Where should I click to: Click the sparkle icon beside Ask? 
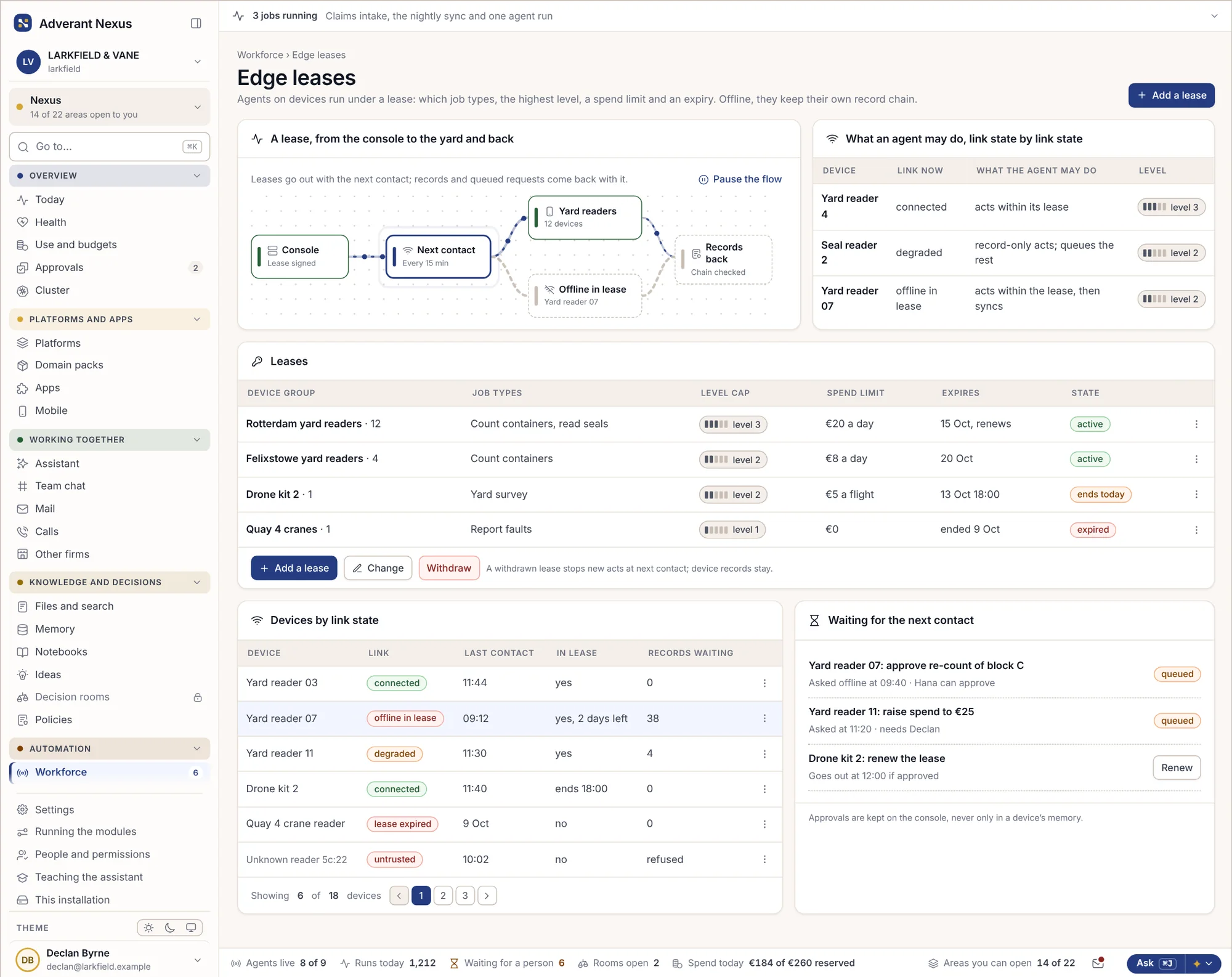point(1197,963)
